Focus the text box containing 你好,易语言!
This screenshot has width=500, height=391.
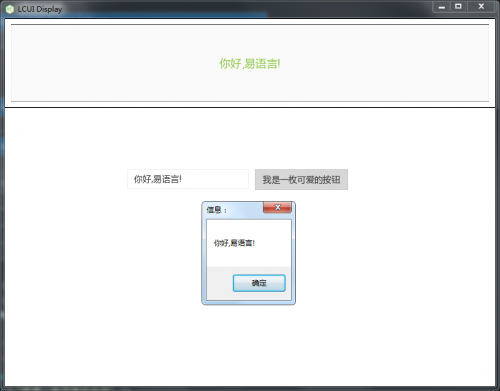pyautogui.click(x=188, y=179)
